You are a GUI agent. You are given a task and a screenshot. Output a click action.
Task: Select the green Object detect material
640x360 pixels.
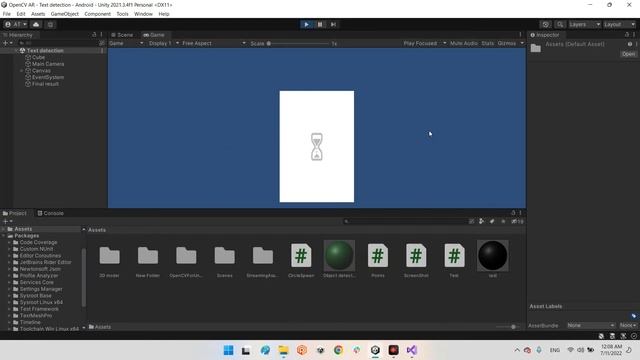pyautogui.click(x=339, y=259)
